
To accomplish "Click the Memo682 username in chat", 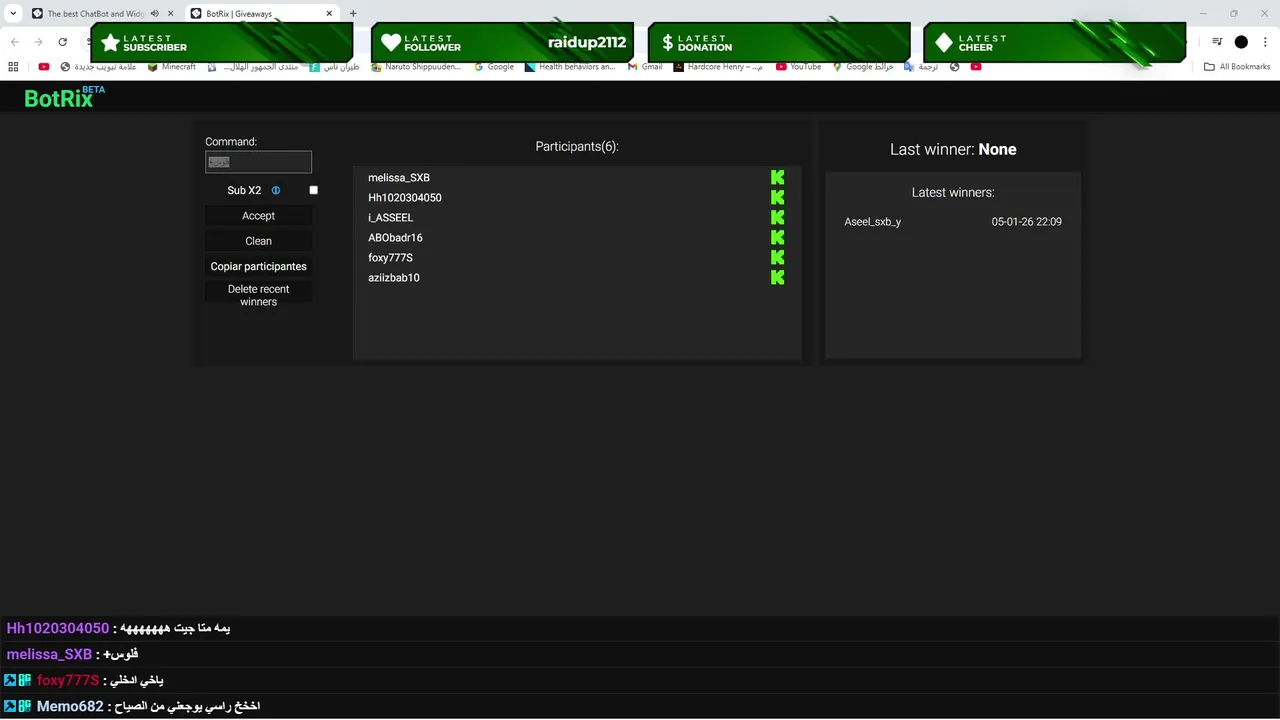I will point(70,706).
